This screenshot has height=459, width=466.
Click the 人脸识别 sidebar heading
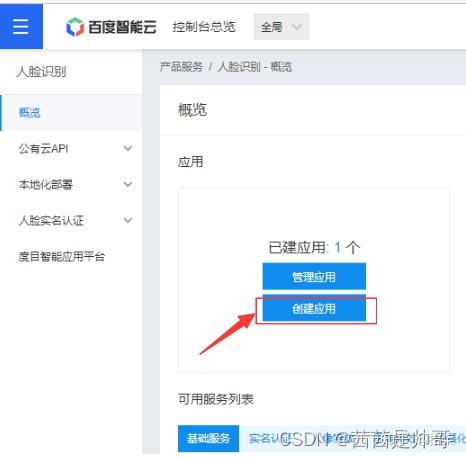click(x=41, y=71)
